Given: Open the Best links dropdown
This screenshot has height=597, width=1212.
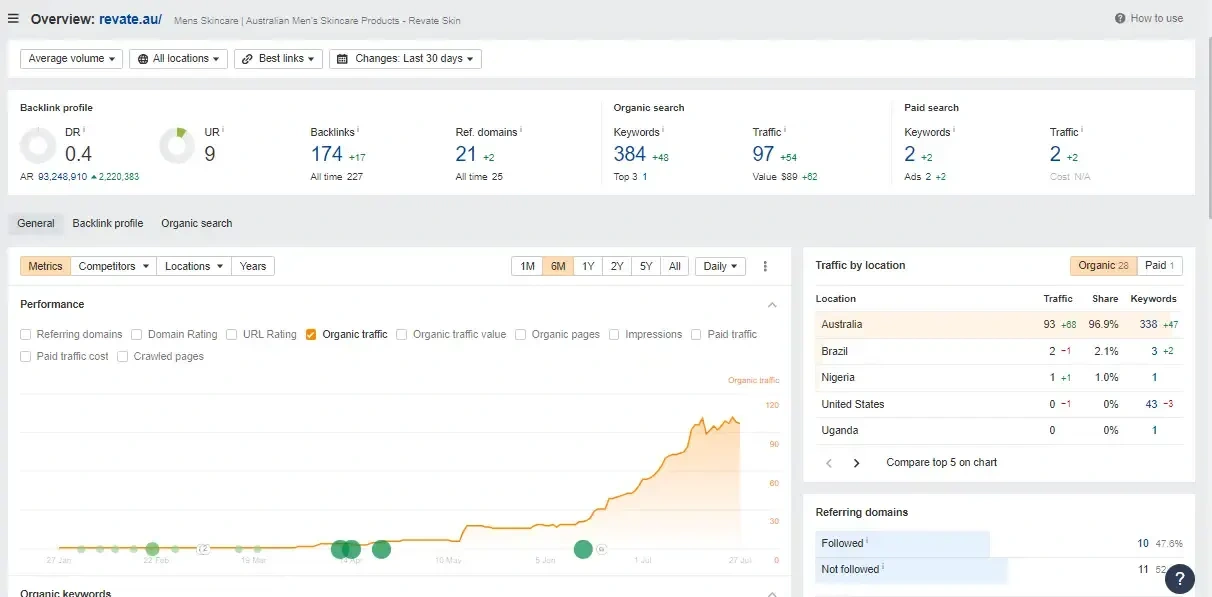Looking at the screenshot, I should 279,59.
